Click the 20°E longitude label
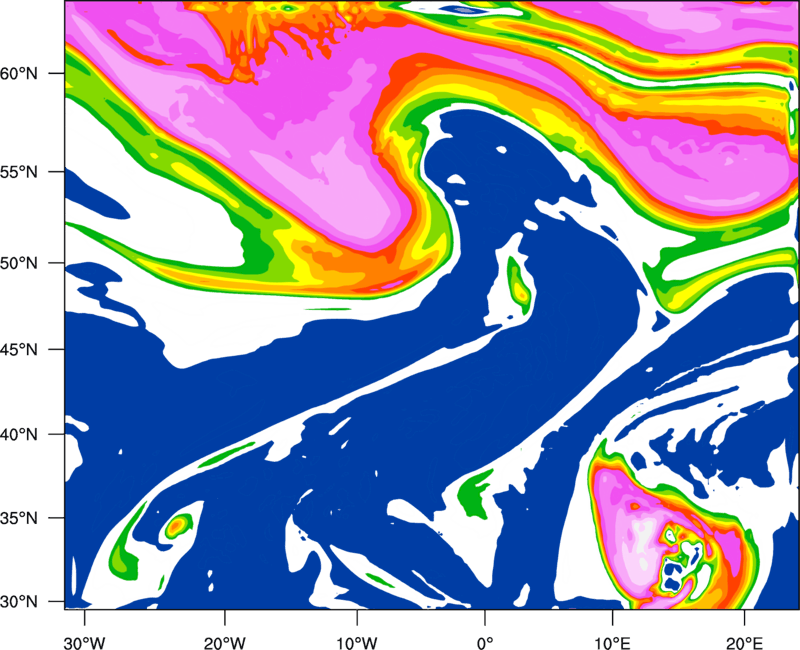The height and width of the screenshot is (650, 800). point(744,642)
